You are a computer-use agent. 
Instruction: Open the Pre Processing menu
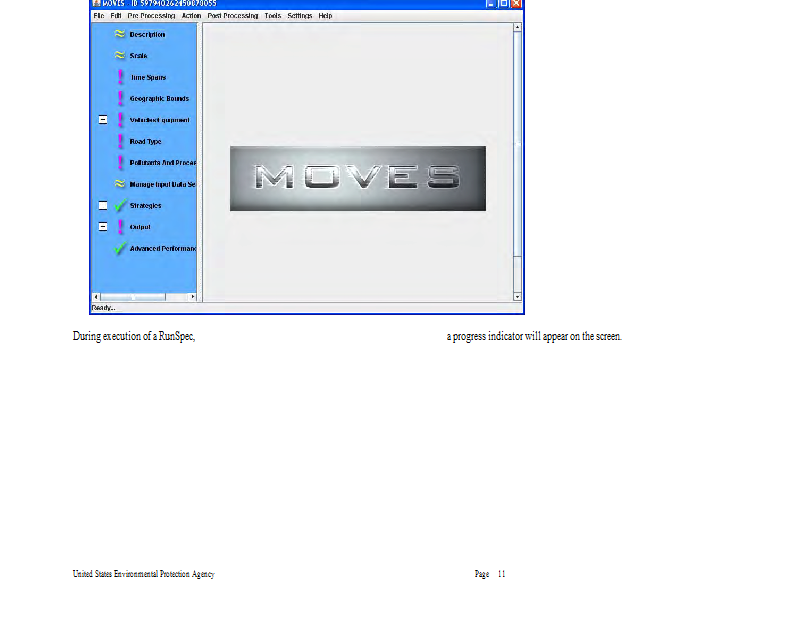click(151, 16)
